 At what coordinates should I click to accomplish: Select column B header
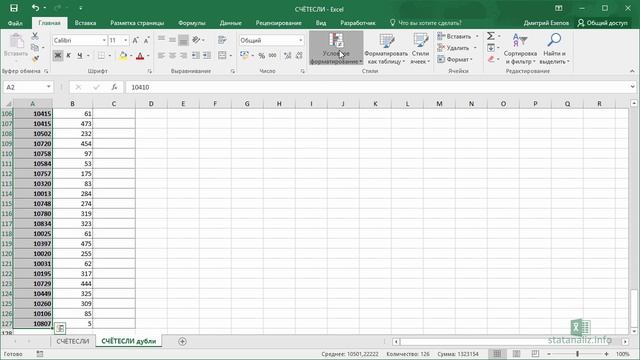point(72,104)
